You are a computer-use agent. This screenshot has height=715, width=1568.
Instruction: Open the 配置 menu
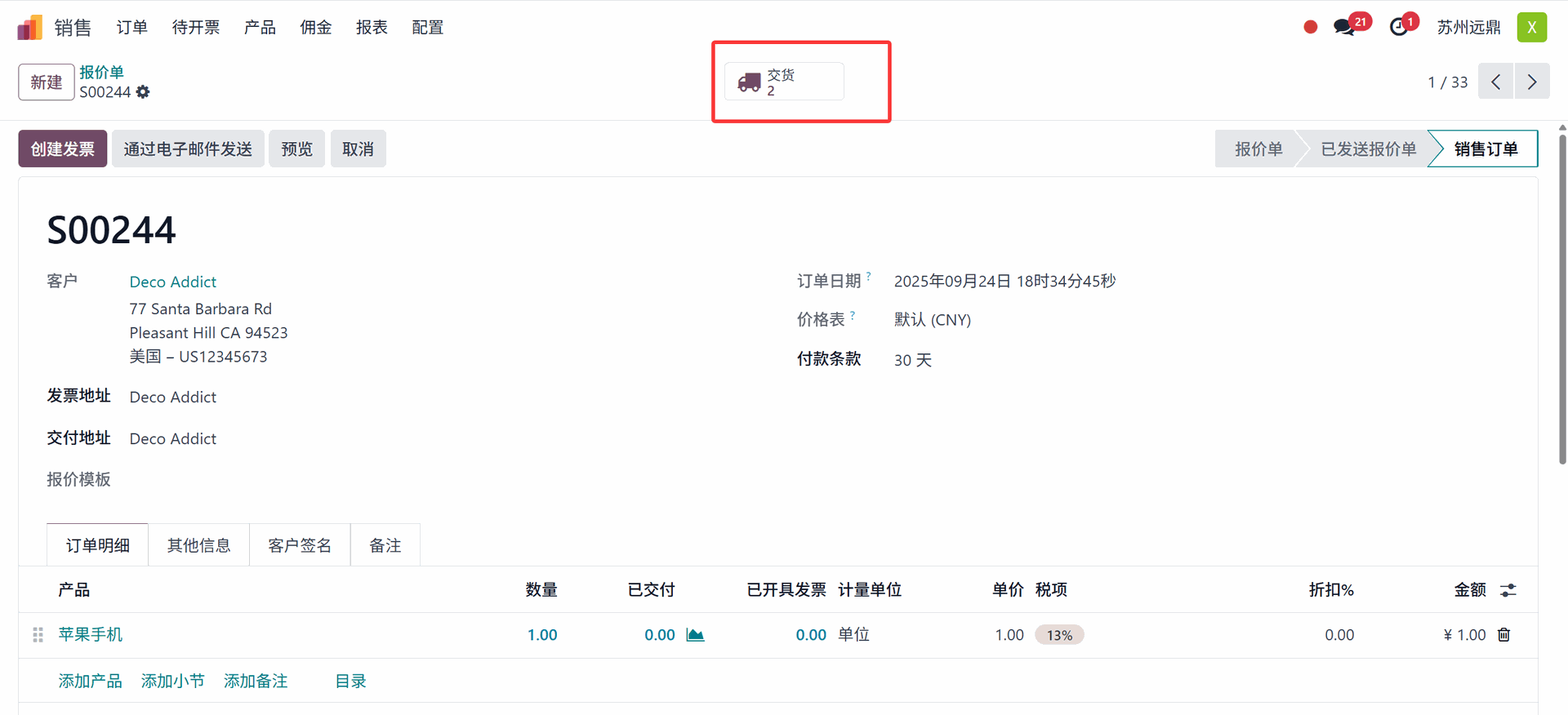coord(427,28)
